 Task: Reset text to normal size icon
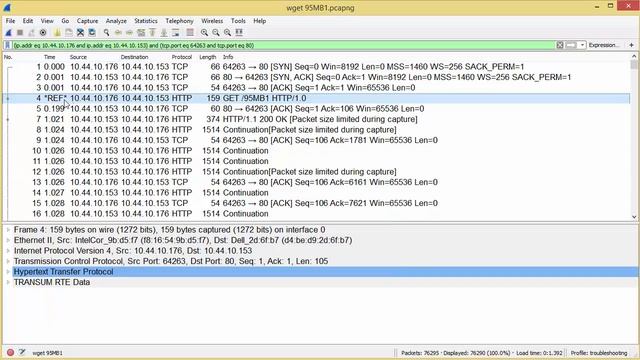(227, 33)
